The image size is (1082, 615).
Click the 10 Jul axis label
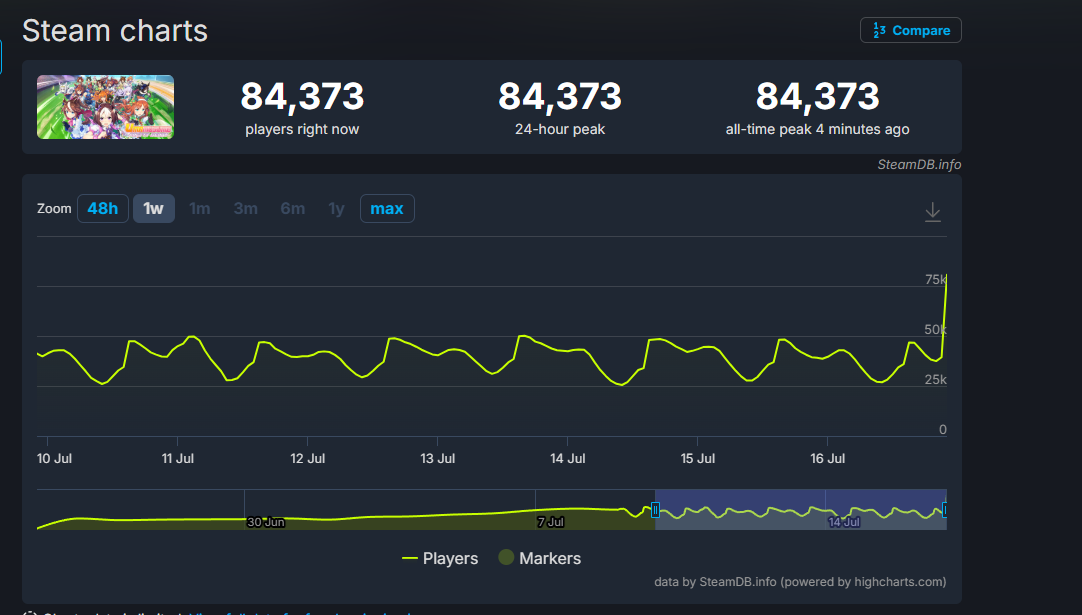tap(55, 458)
